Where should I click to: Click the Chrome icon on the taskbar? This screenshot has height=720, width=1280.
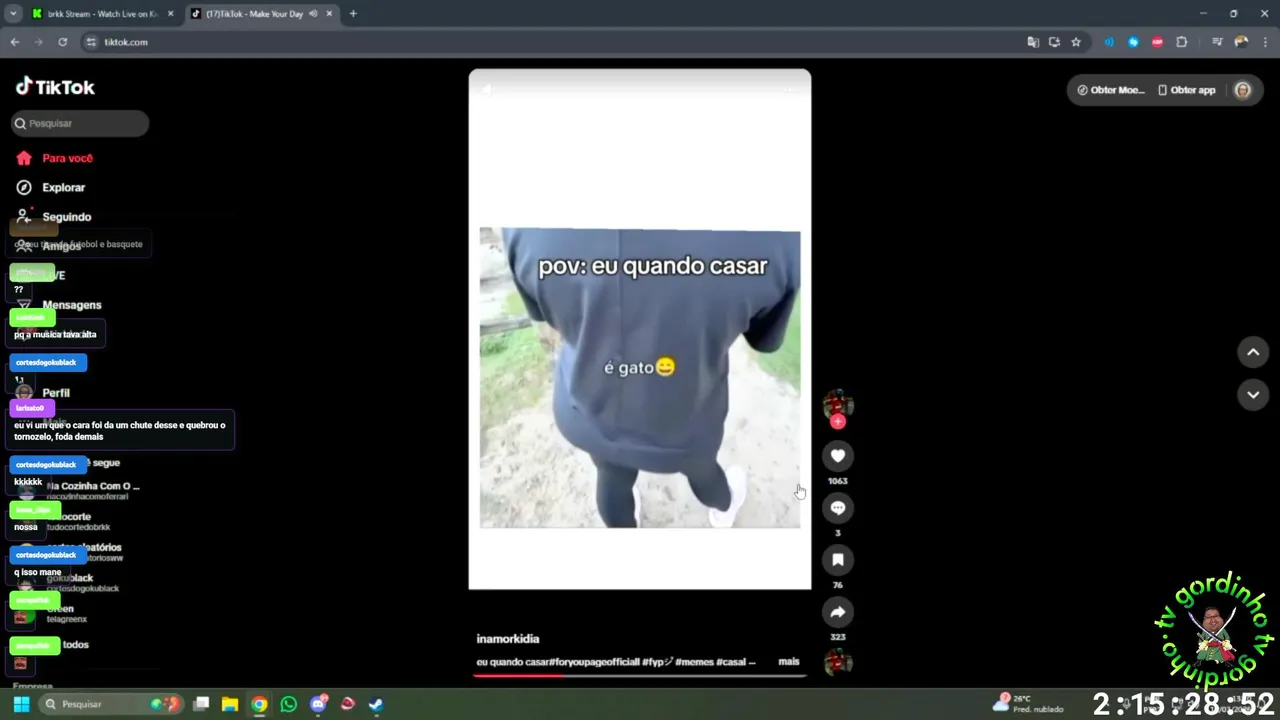pos(259,704)
